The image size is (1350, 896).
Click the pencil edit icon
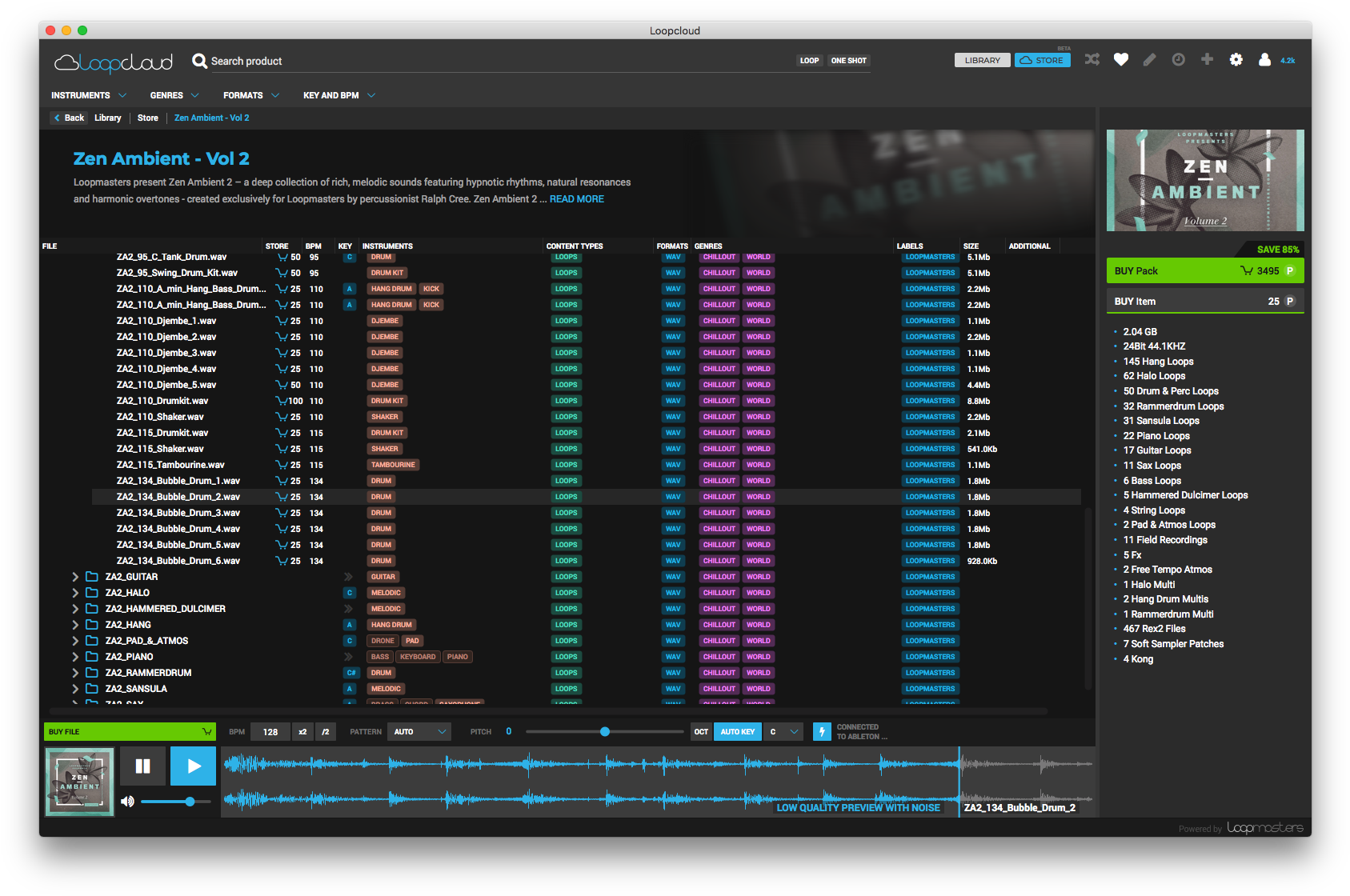(x=1149, y=60)
